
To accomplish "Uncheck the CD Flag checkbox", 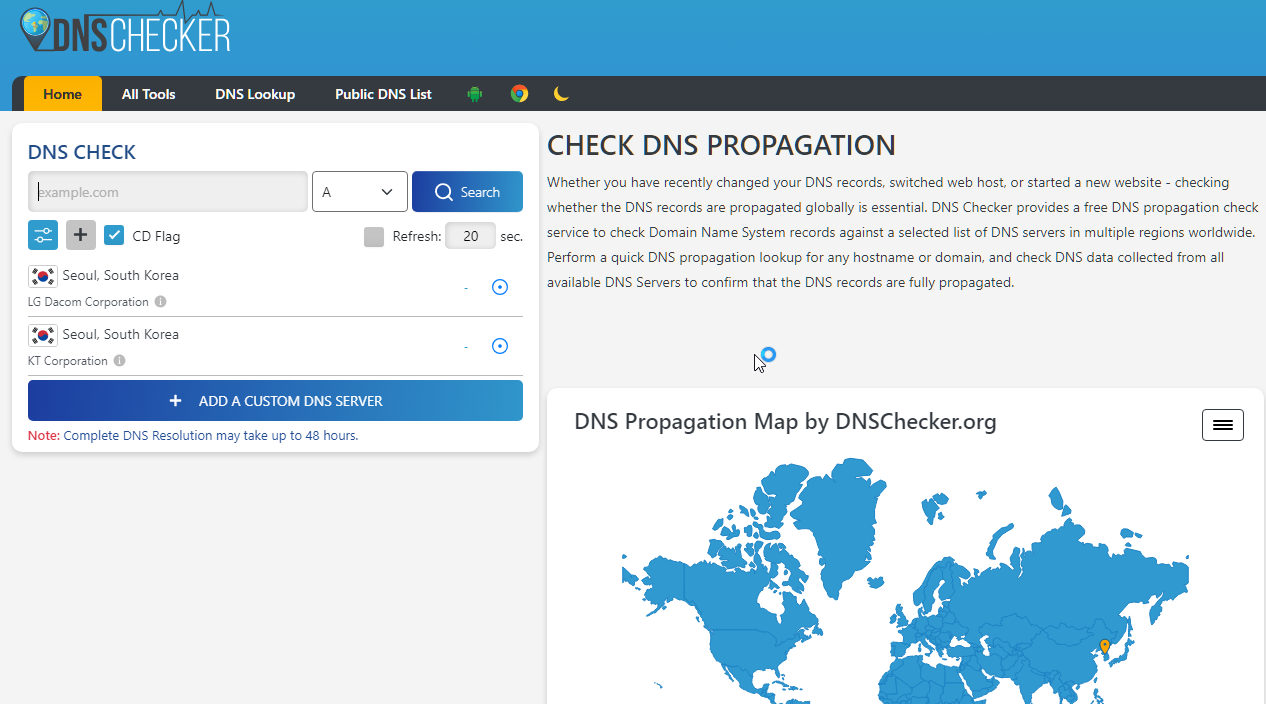I will click(114, 236).
